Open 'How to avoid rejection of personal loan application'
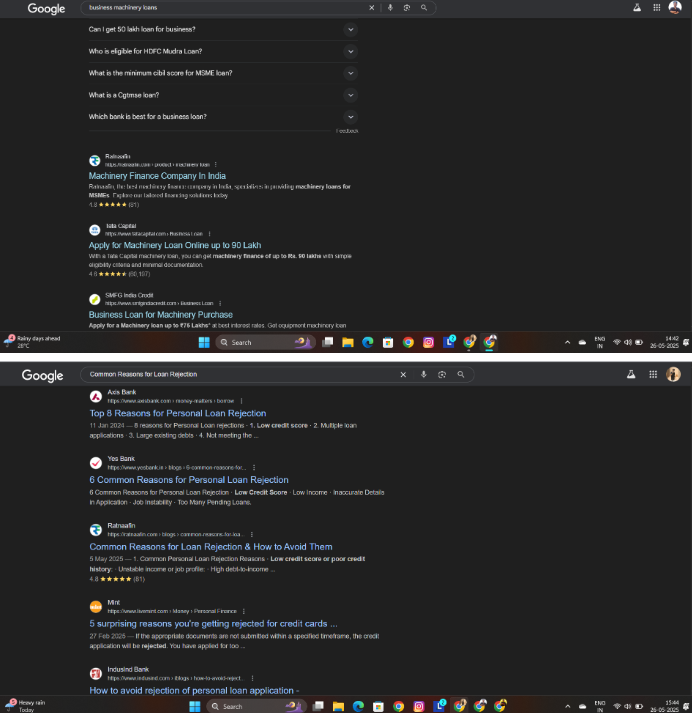The width and height of the screenshot is (692, 713). pyautogui.click(x=194, y=690)
